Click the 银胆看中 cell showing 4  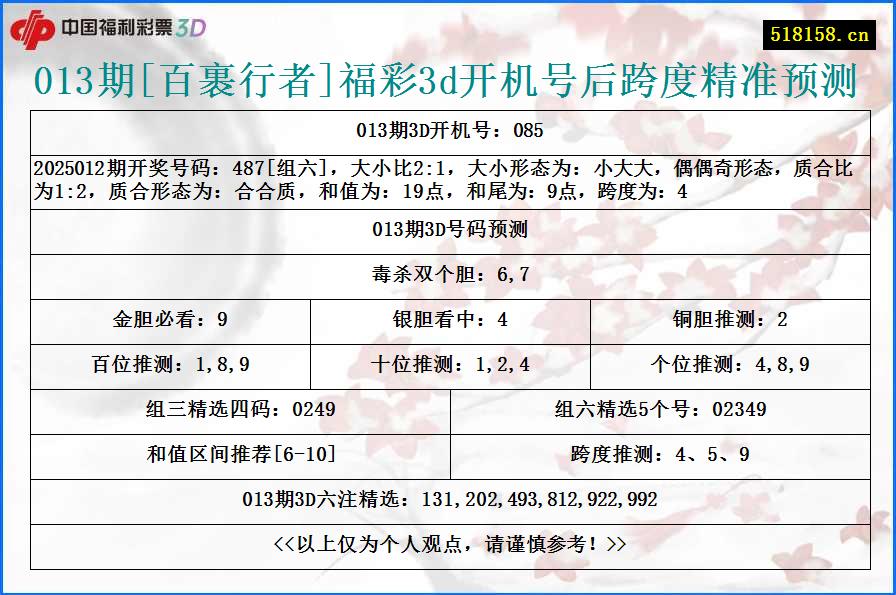[448, 321]
